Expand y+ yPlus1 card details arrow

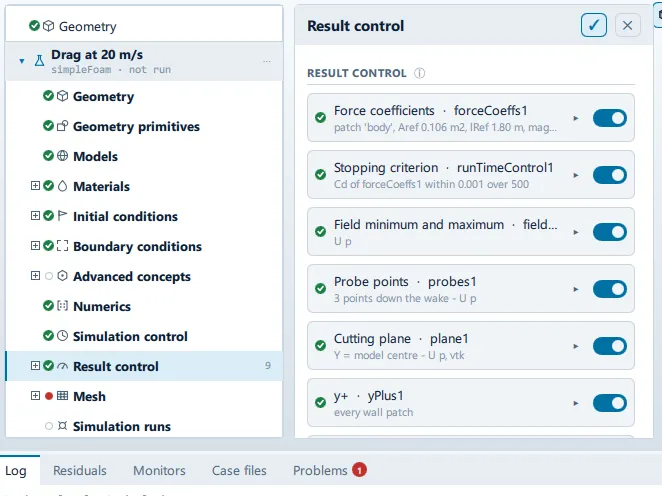pos(575,403)
